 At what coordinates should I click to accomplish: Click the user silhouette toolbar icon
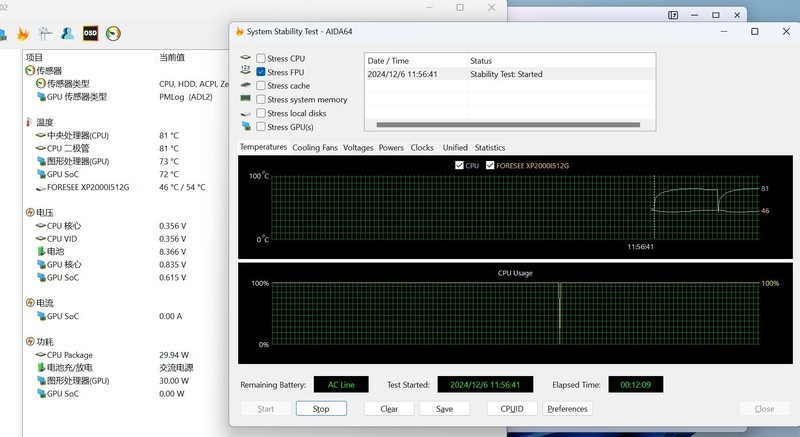pyautogui.click(x=67, y=33)
